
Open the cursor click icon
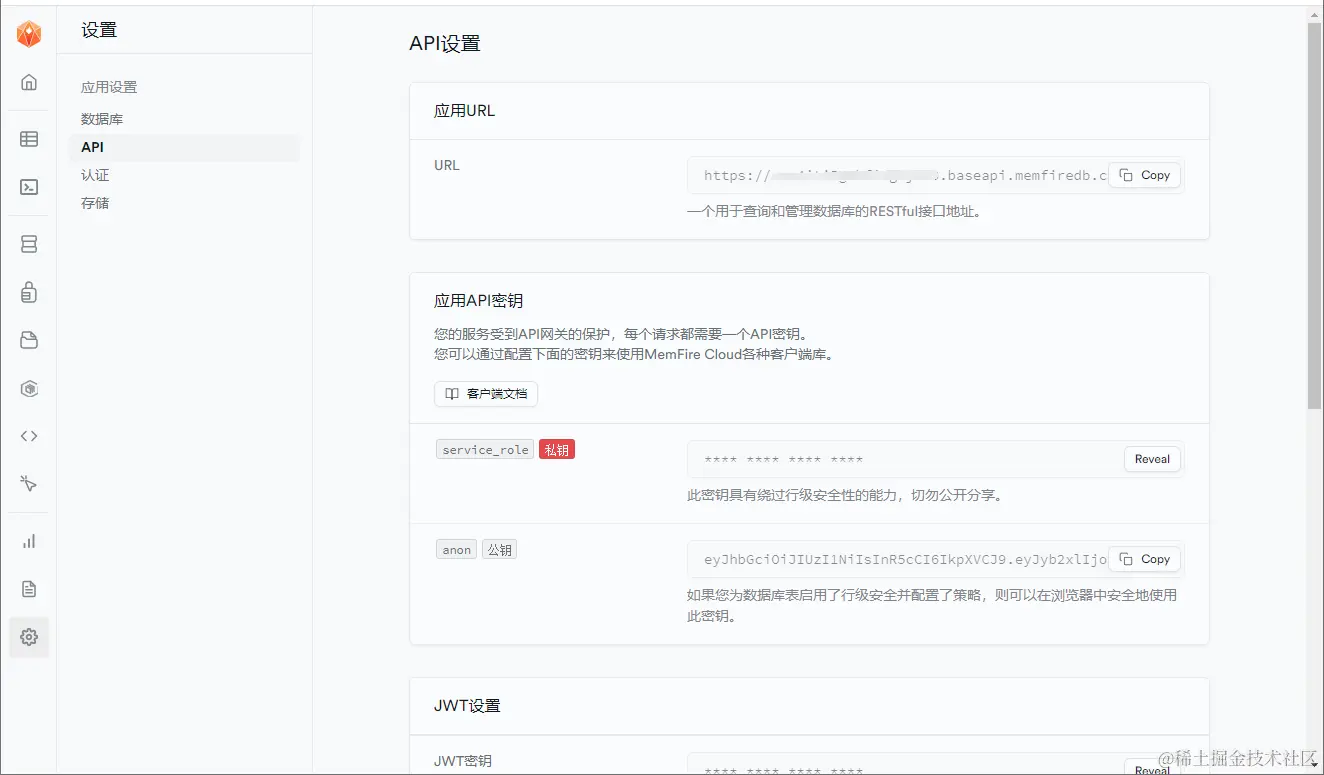(29, 484)
